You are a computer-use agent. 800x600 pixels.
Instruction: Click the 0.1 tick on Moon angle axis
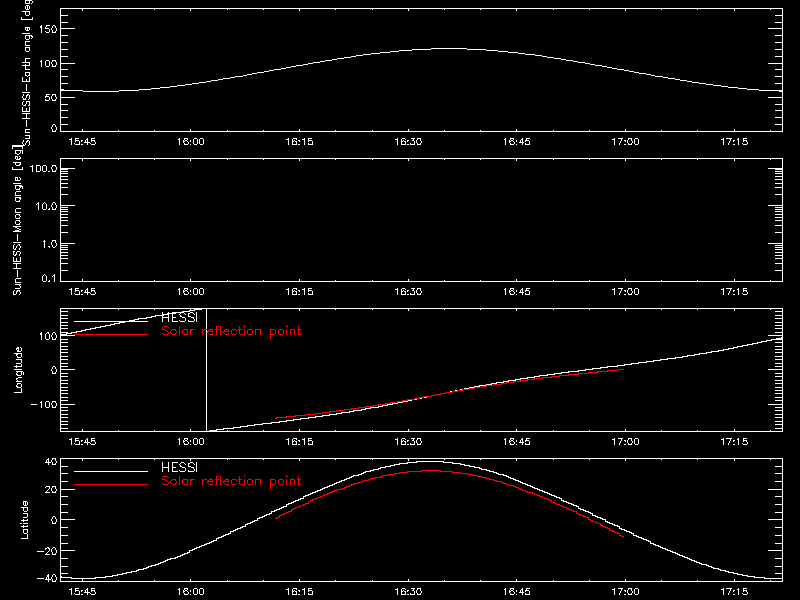click(49, 278)
